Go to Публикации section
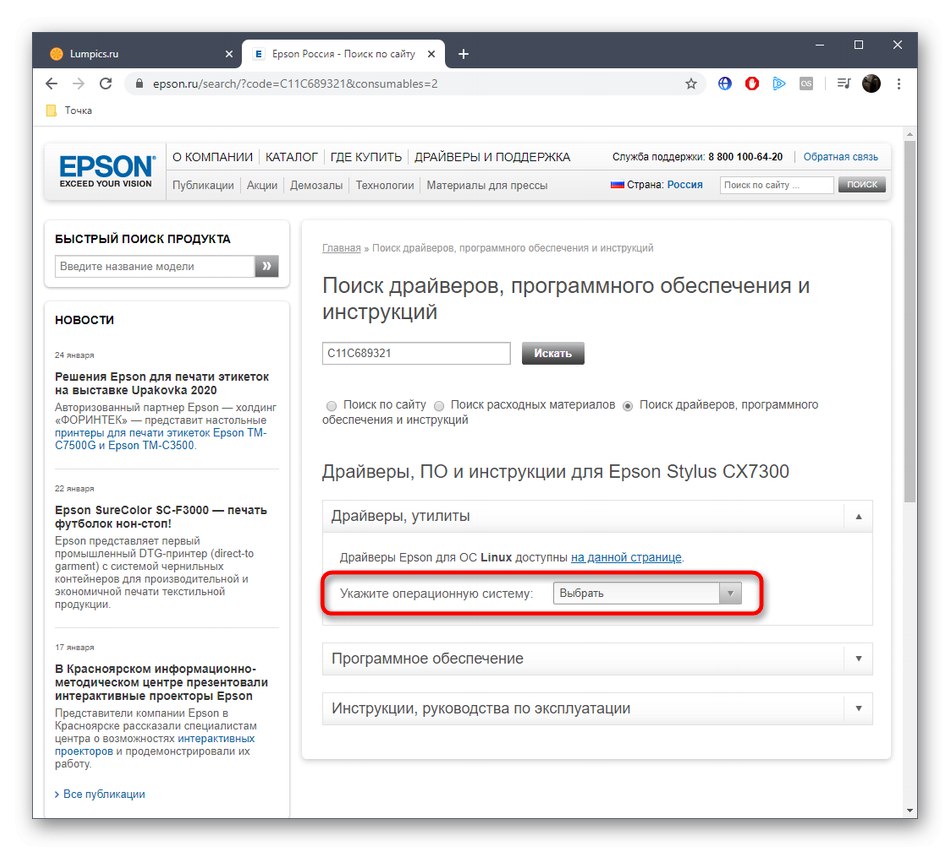This screenshot has width=950, height=851. pos(203,185)
